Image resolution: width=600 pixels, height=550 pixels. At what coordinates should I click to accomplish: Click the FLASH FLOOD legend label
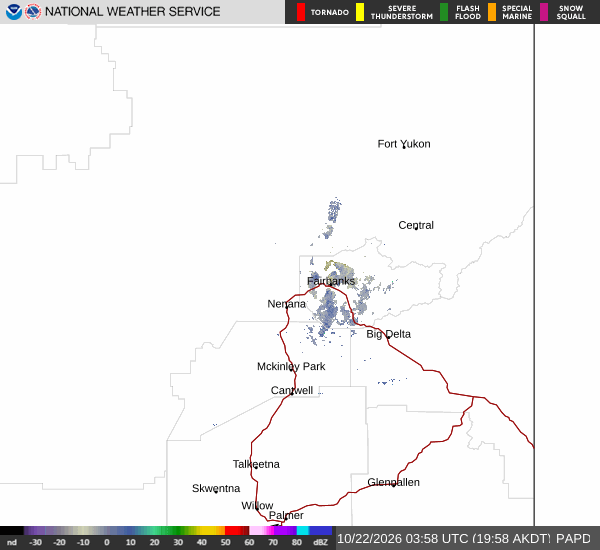(468, 13)
